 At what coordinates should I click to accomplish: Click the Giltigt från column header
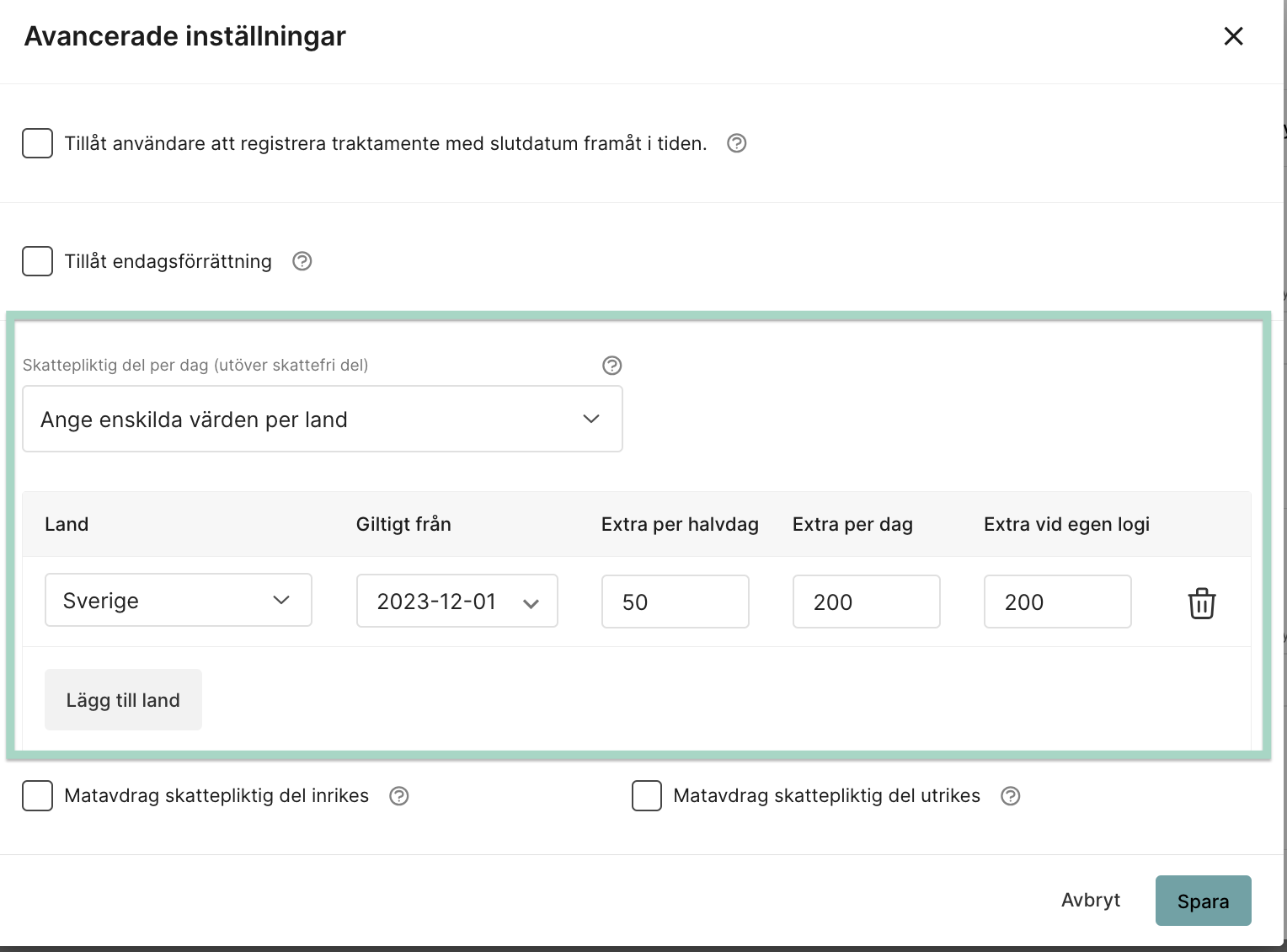[403, 524]
